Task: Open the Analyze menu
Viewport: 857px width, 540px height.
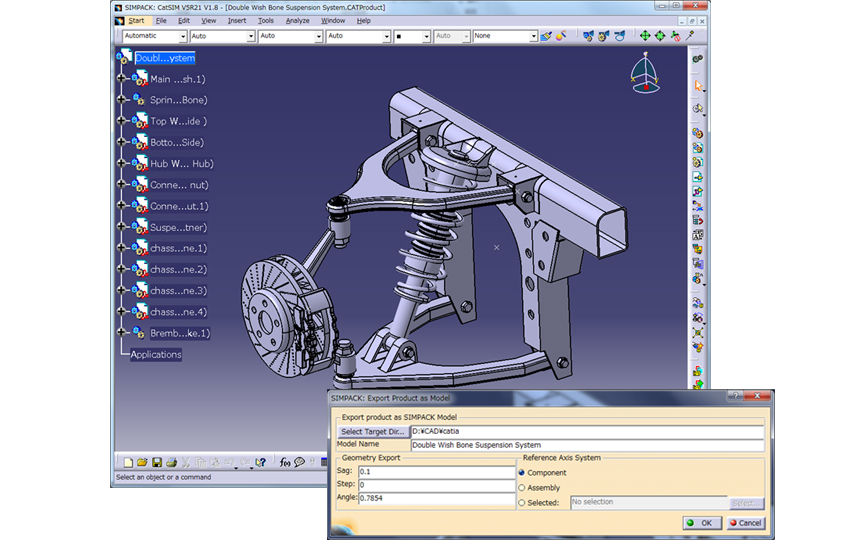Action: pyautogui.click(x=297, y=21)
